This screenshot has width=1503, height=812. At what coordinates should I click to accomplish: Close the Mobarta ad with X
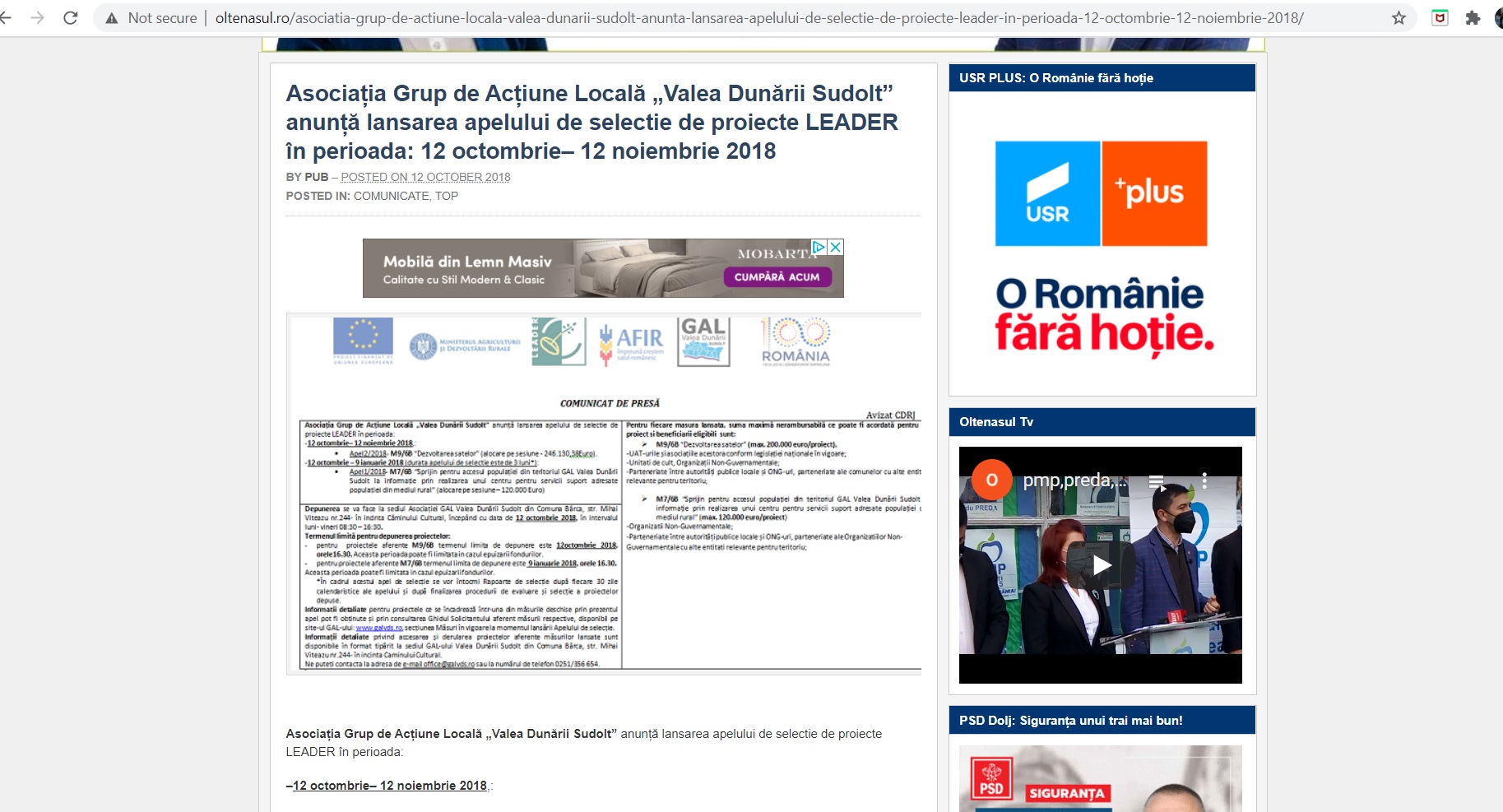coord(835,247)
